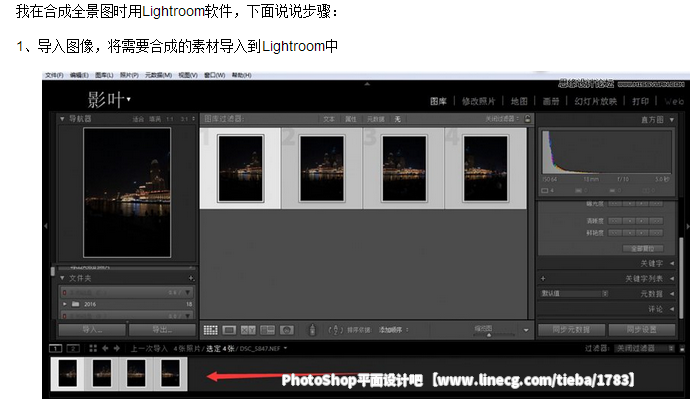Open compare view (XY) in toolbar
This screenshot has height=399, width=690.
[x=248, y=330]
